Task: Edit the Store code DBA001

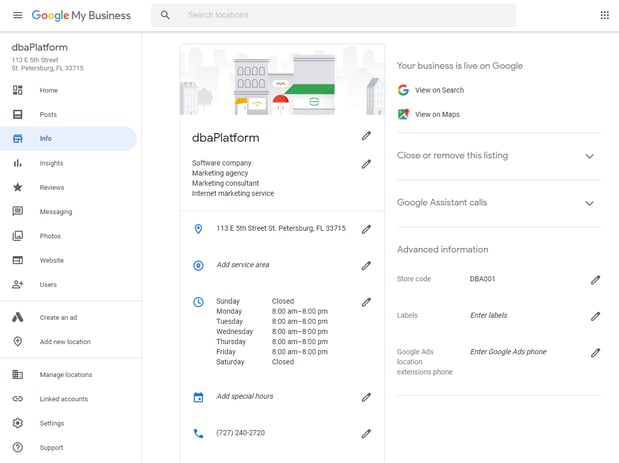Action: click(x=595, y=280)
